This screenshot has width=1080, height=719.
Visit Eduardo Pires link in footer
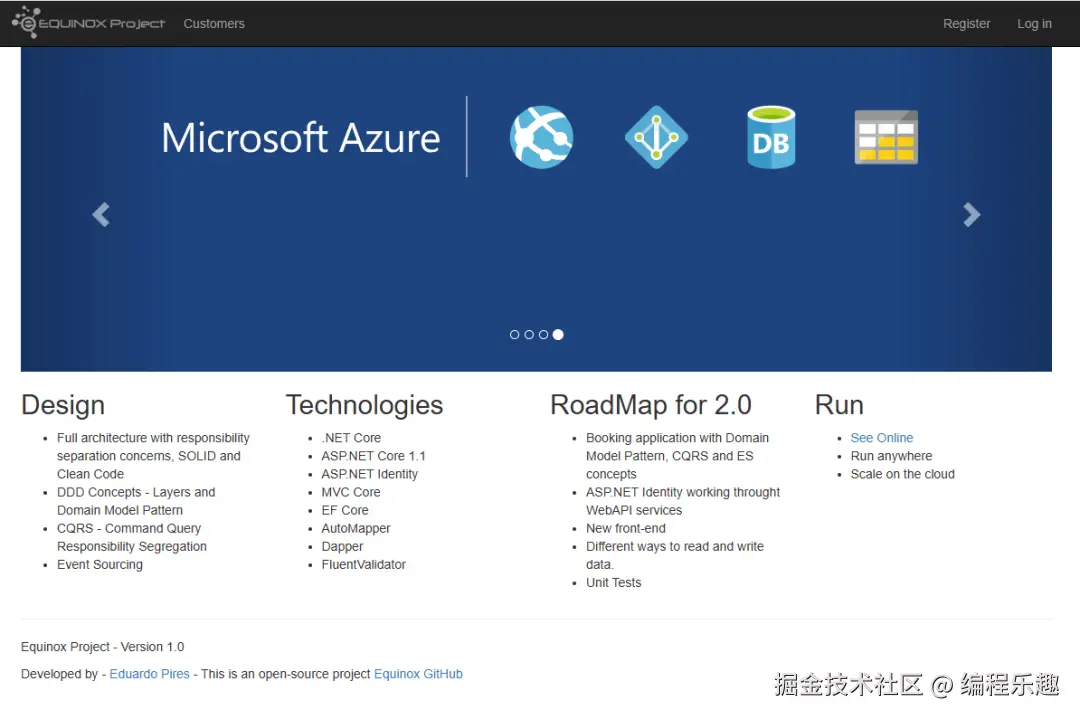pos(149,674)
